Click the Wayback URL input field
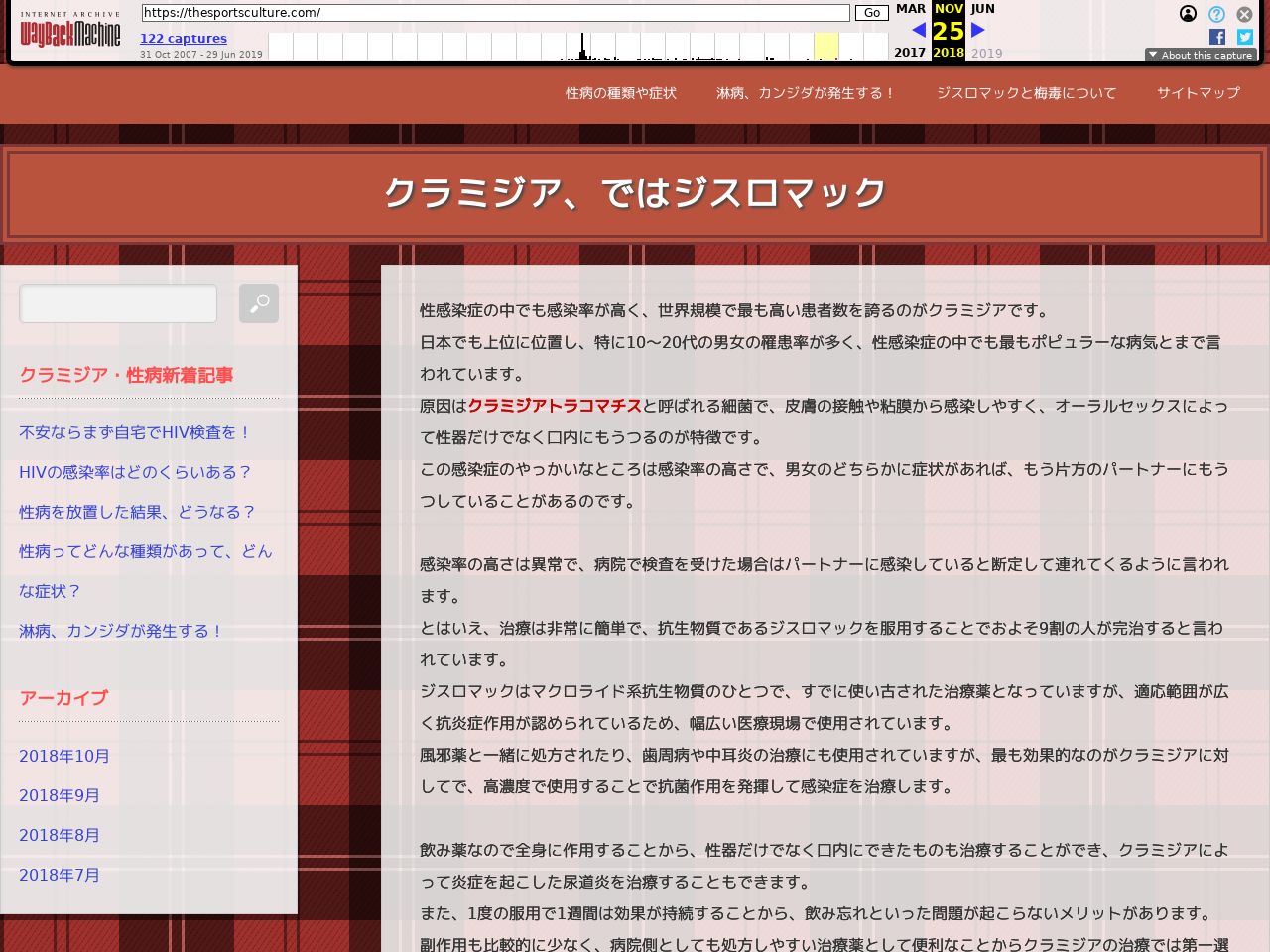The width and height of the screenshot is (1270, 952). (x=495, y=13)
